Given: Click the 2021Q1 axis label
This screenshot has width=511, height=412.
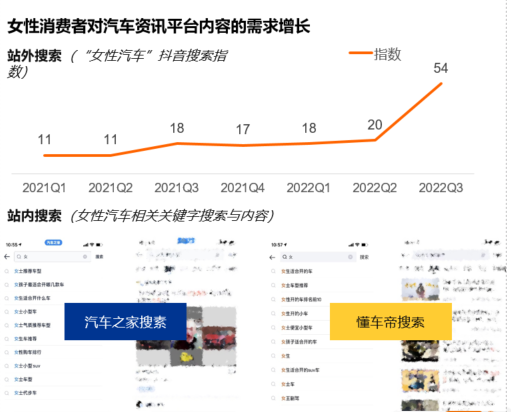Looking at the screenshot, I should [x=44, y=188].
